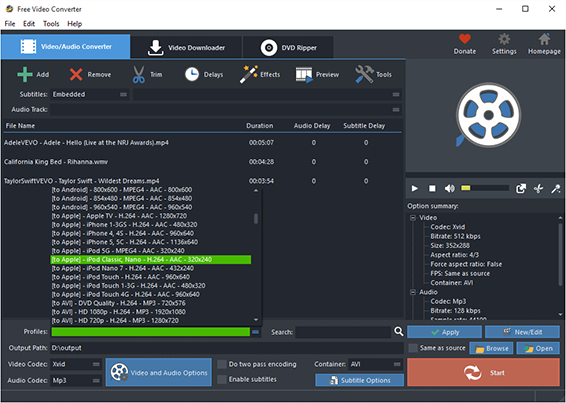Open Audio Codec Mp3 dropdown
The height and width of the screenshot is (403, 566).
click(x=76, y=380)
